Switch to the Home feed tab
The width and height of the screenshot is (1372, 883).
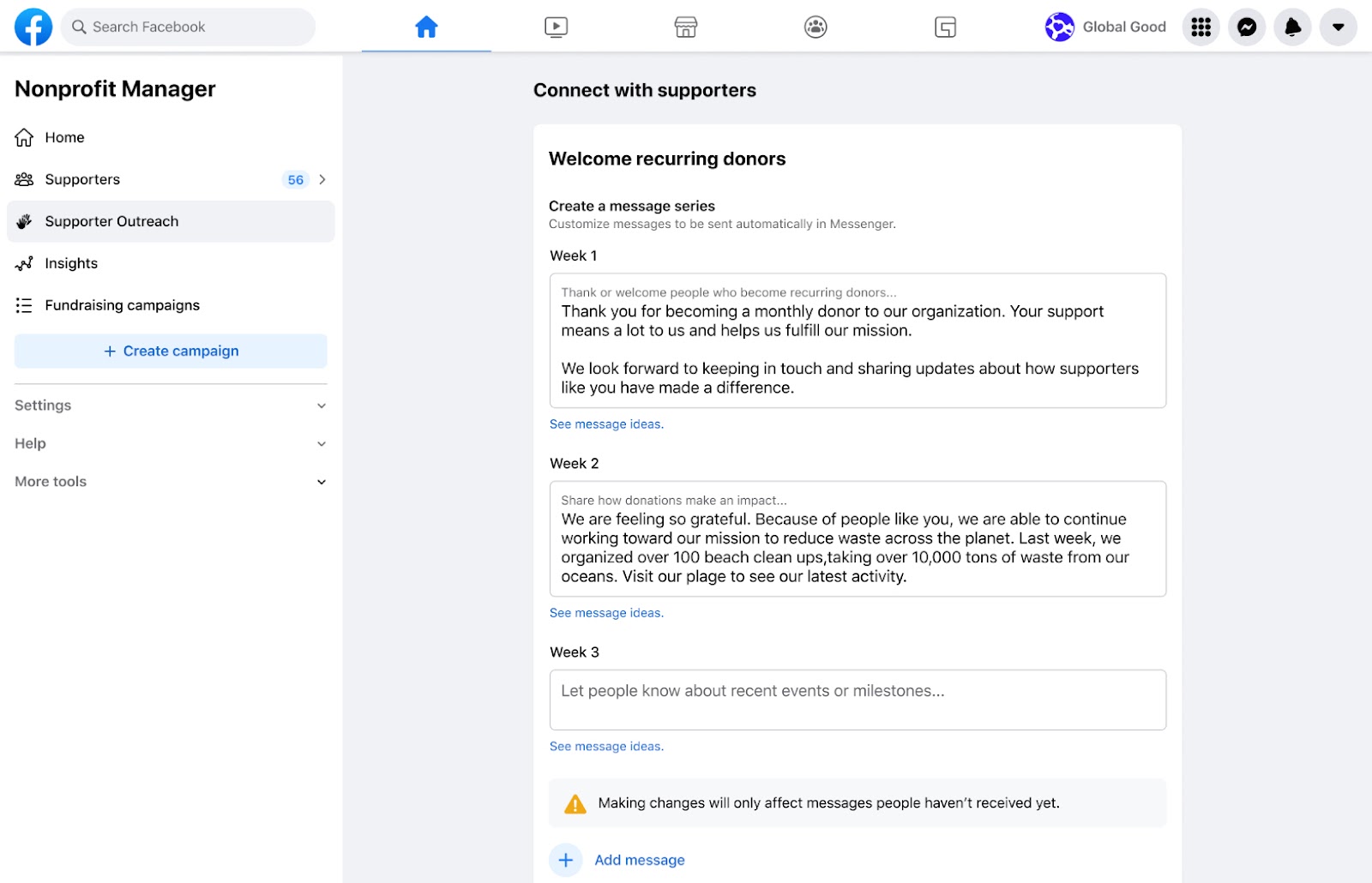(x=426, y=27)
